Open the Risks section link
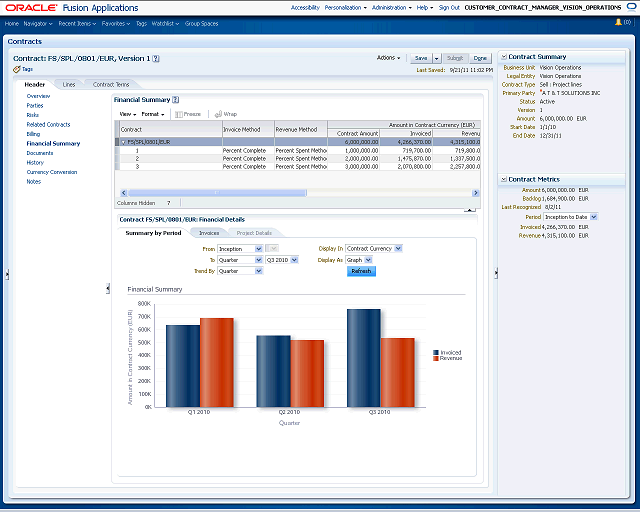 pyautogui.click(x=33, y=115)
